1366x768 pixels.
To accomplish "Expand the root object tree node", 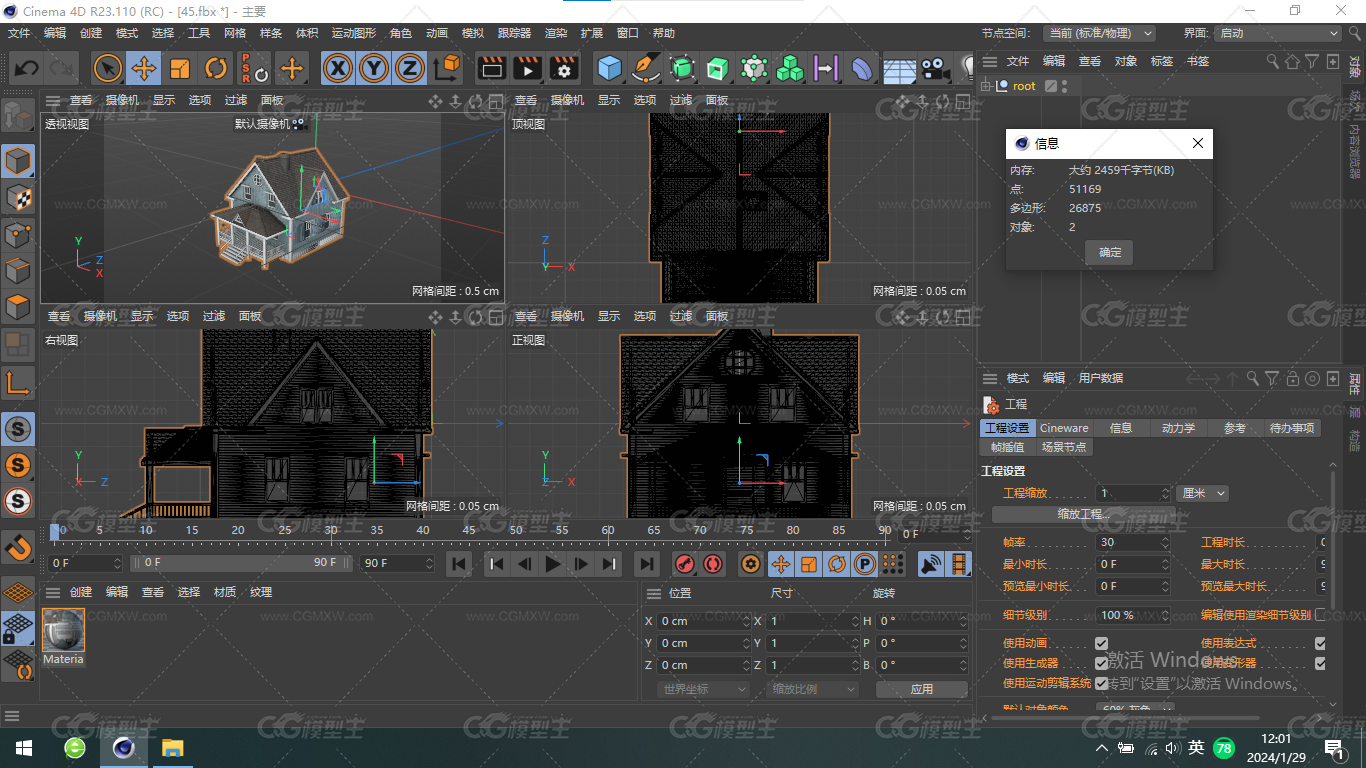I will tap(987, 86).
